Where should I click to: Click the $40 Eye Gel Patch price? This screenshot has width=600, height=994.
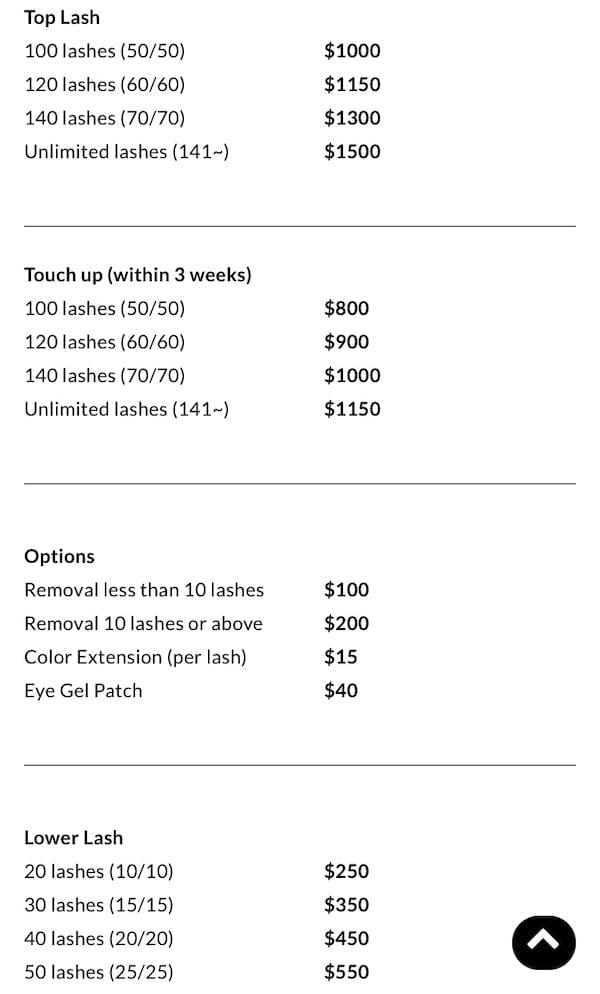(x=341, y=690)
